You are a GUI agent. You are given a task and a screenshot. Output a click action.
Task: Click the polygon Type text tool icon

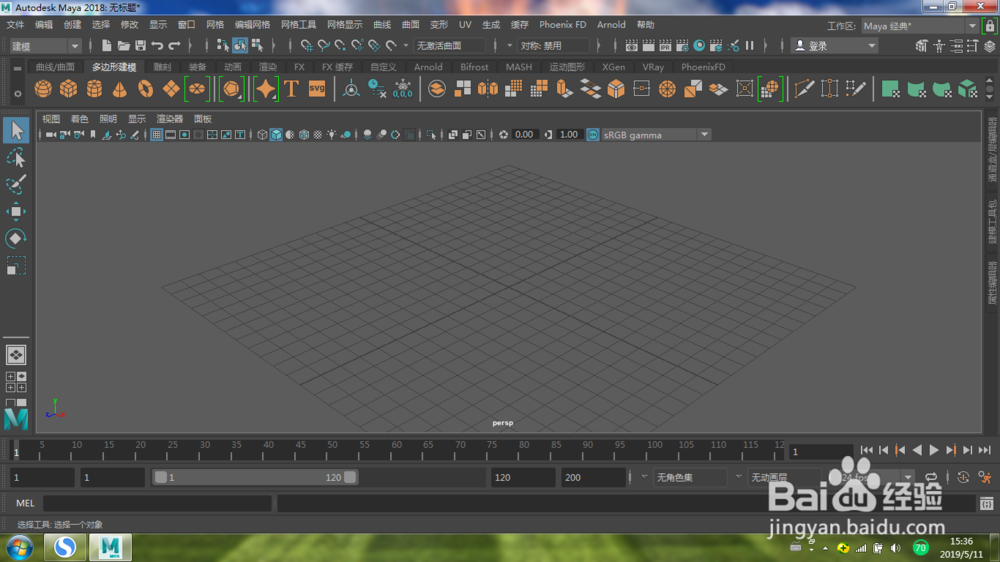[291, 89]
